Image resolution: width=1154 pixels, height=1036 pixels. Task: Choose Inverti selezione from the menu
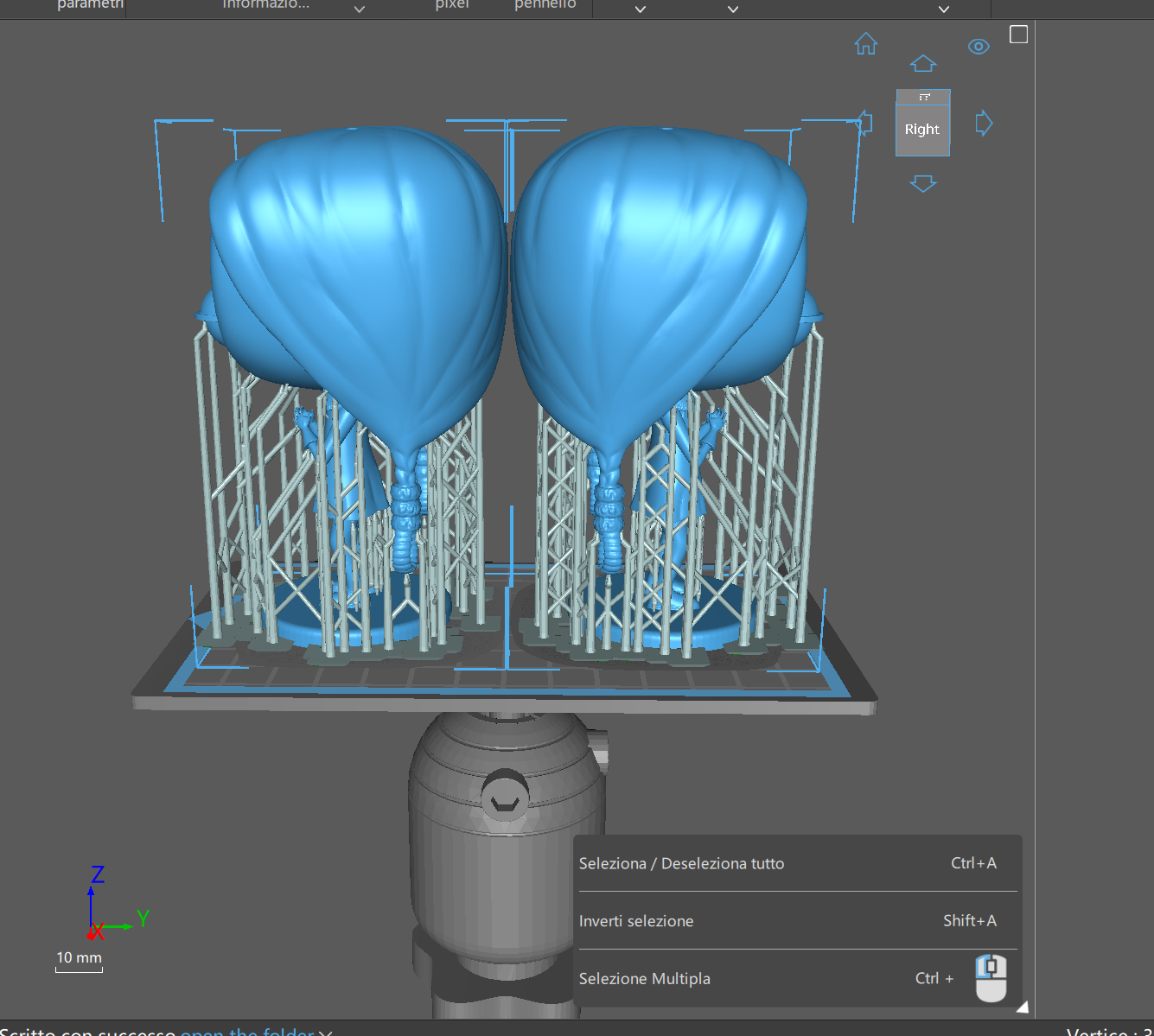click(636, 921)
